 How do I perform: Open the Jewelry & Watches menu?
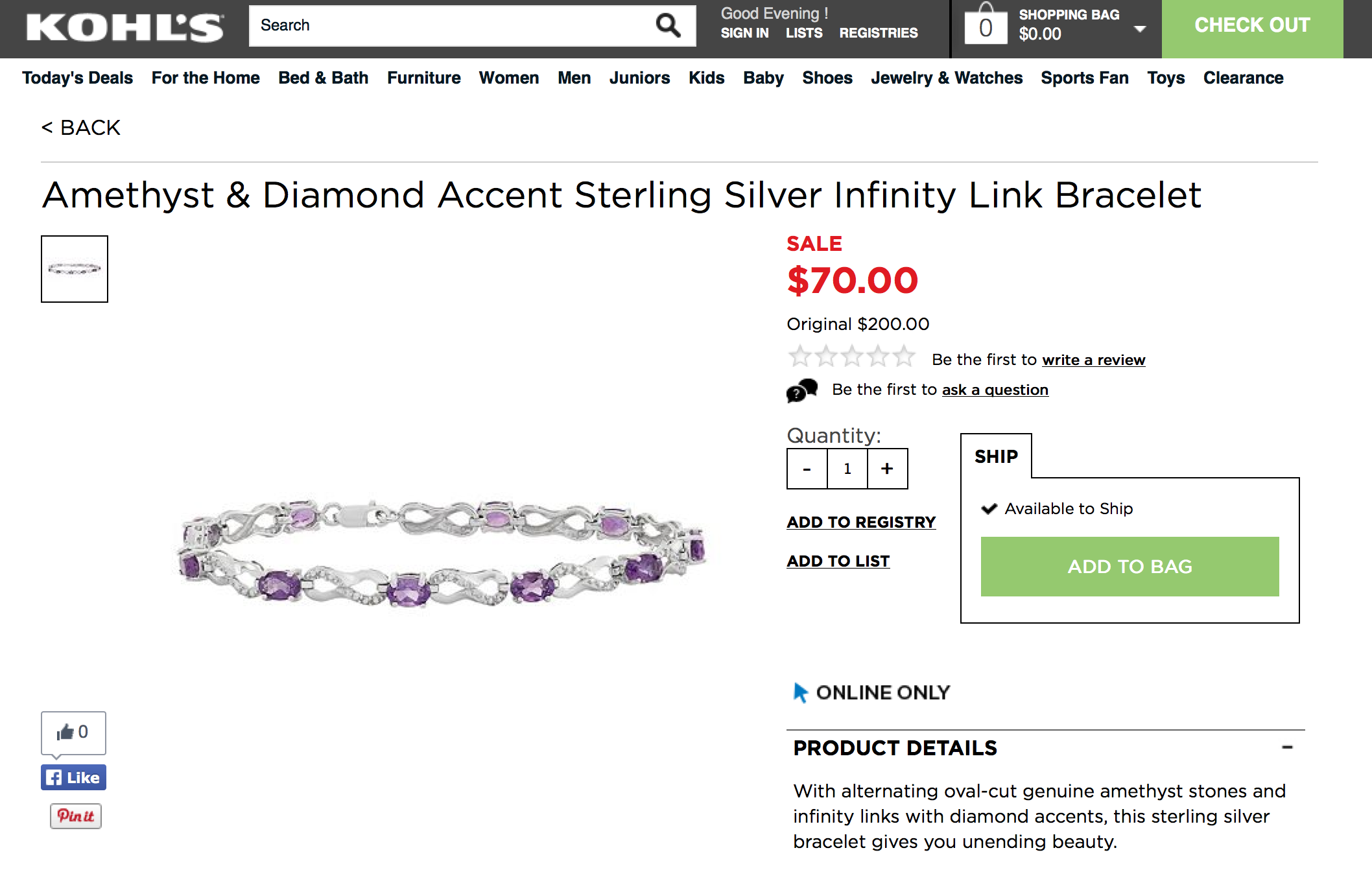(947, 78)
